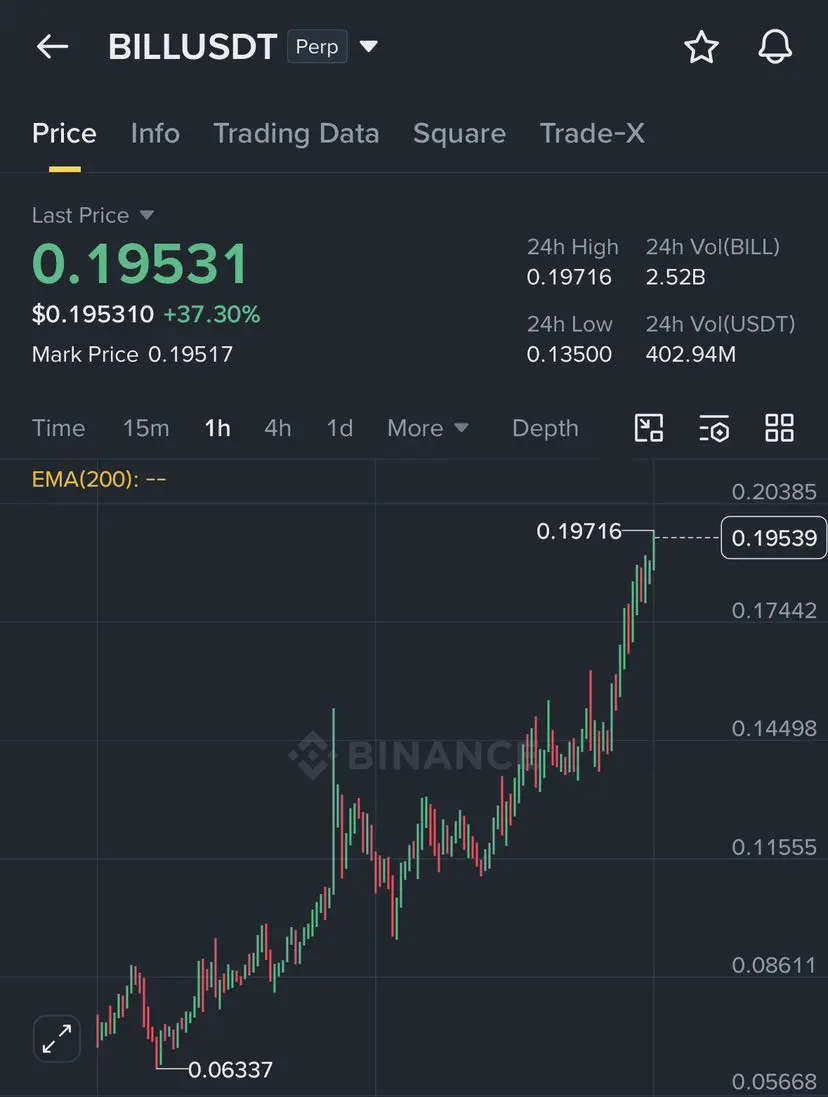The width and height of the screenshot is (828, 1097).
Task: Tap the 24h Vol(BILL) value 2.52B
Action: 676,277
